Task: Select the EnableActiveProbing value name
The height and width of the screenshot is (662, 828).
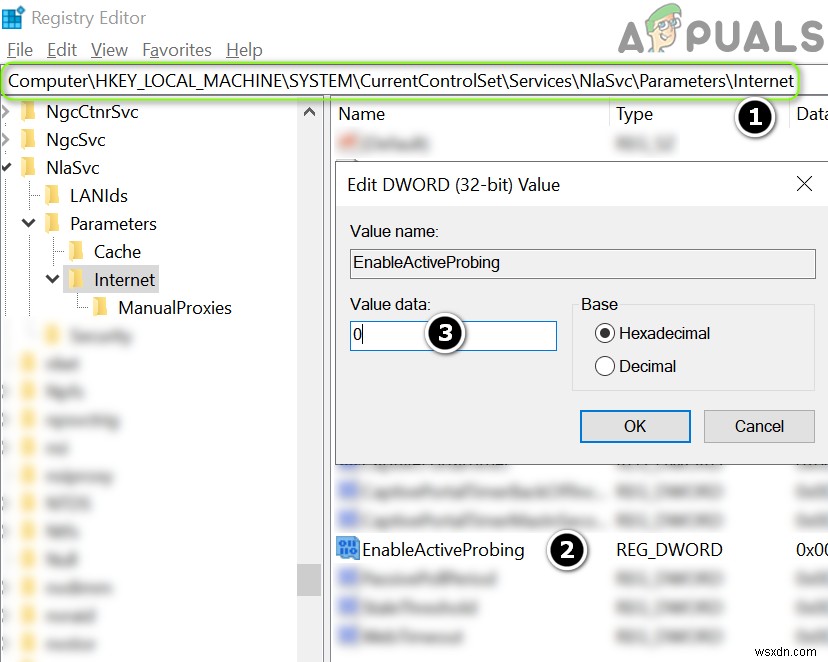Action: click(443, 550)
